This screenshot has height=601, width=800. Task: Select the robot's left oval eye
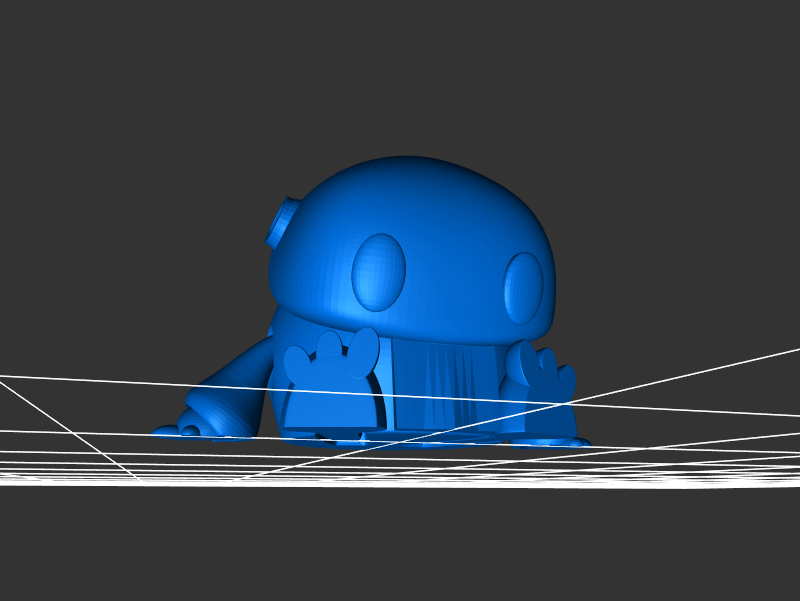click(379, 272)
